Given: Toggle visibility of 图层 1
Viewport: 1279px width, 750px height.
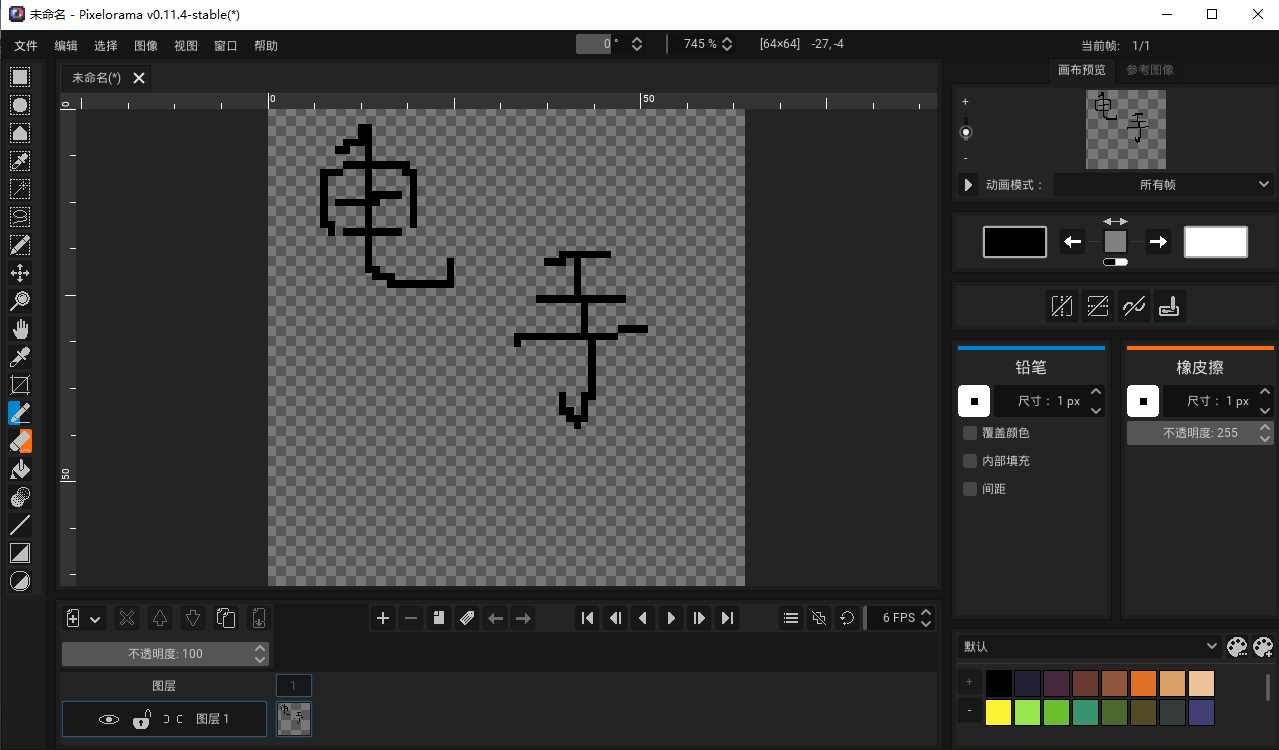Looking at the screenshot, I should (109, 719).
